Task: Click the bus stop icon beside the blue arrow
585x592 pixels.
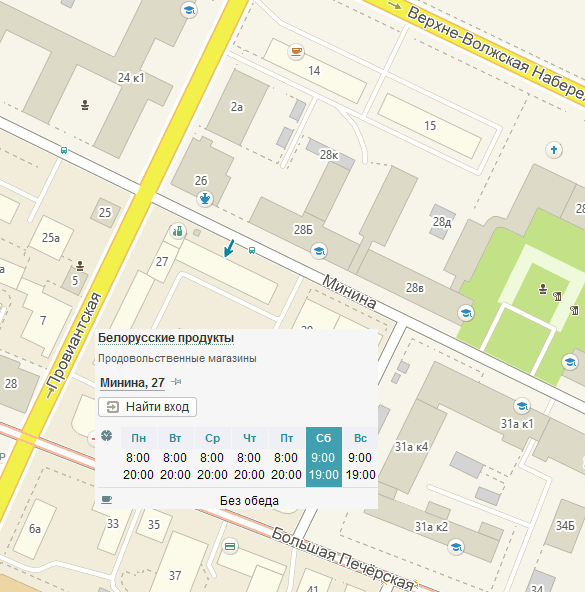Action: click(252, 250)
